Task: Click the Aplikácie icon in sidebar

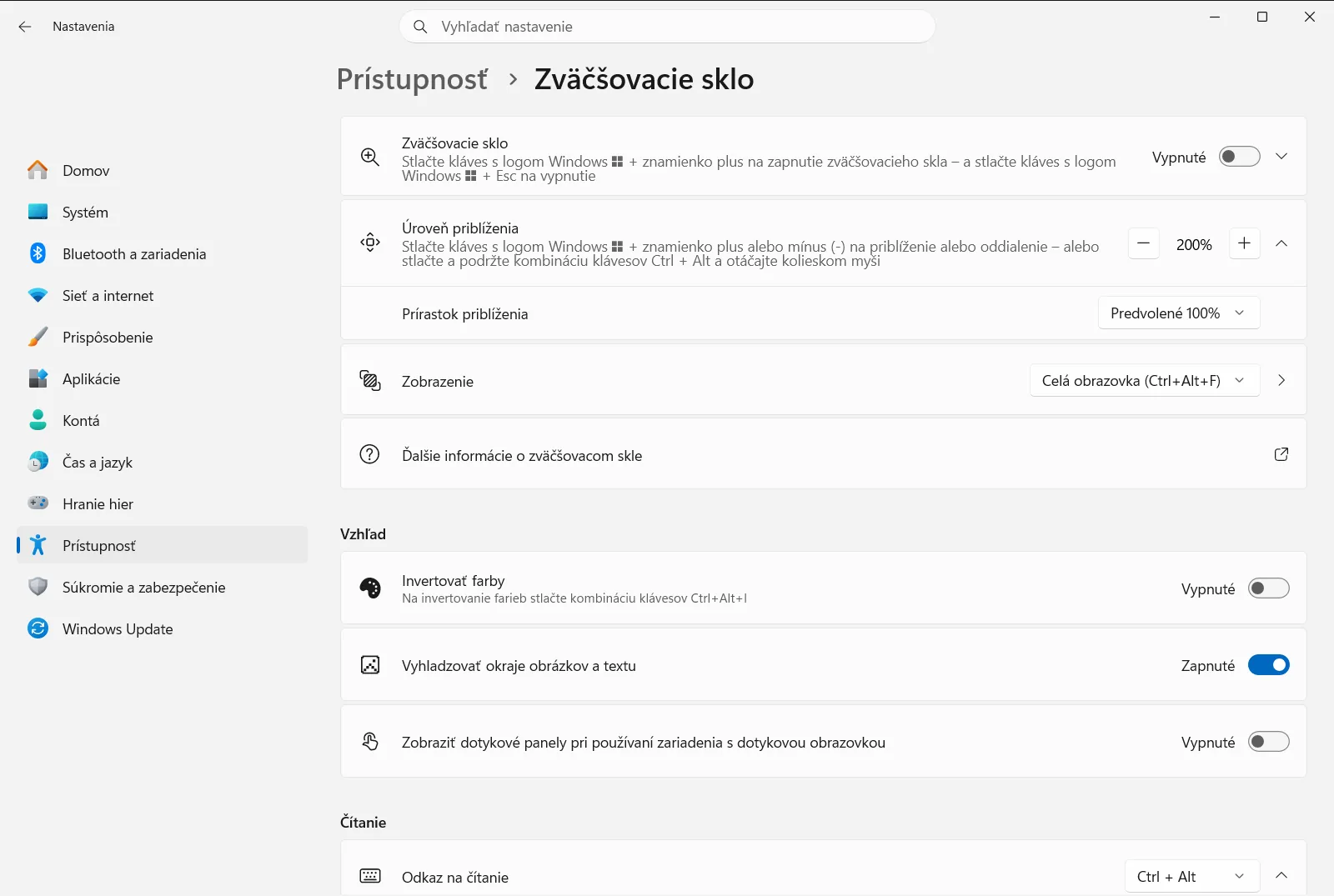Action: (38, 378)
